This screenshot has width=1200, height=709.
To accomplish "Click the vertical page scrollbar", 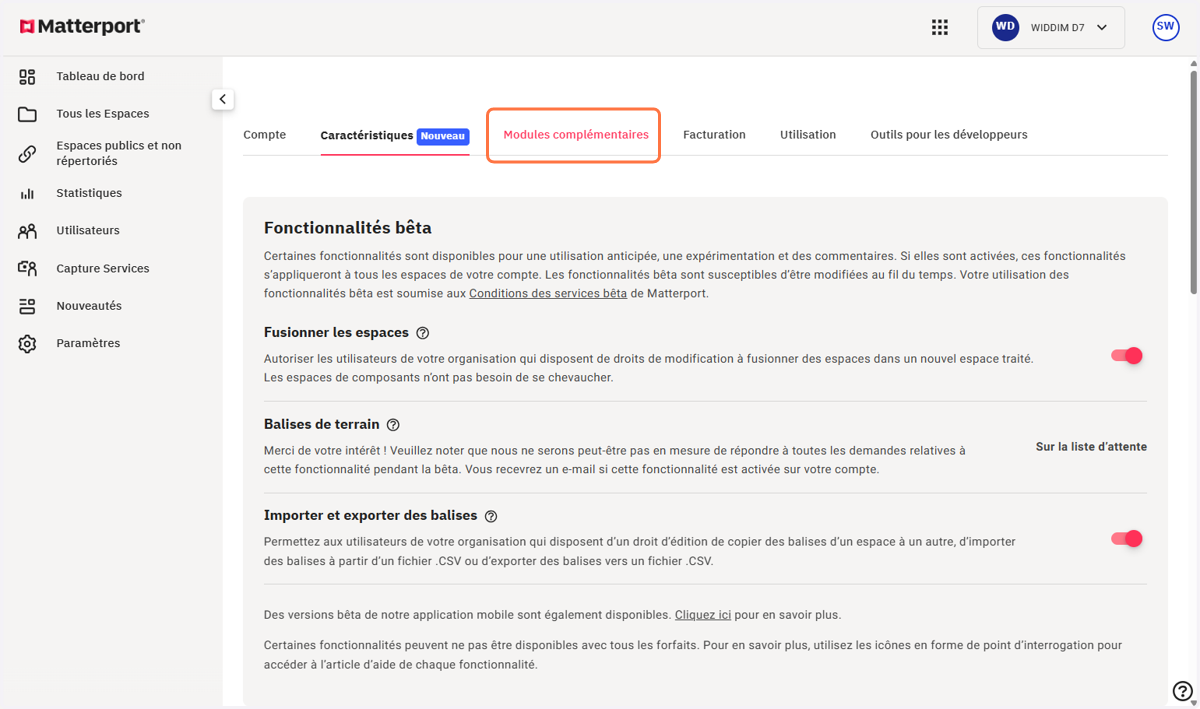I will [x=1193, y=180].
